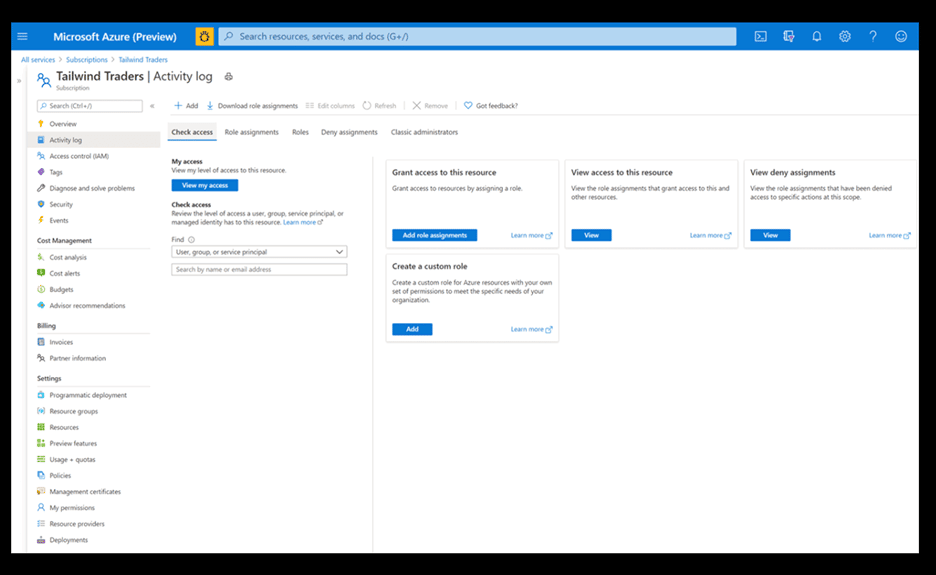This screenshot has height=575, width=936.
Task: Open the portal hamburger menu
Action: pos(23,36)
